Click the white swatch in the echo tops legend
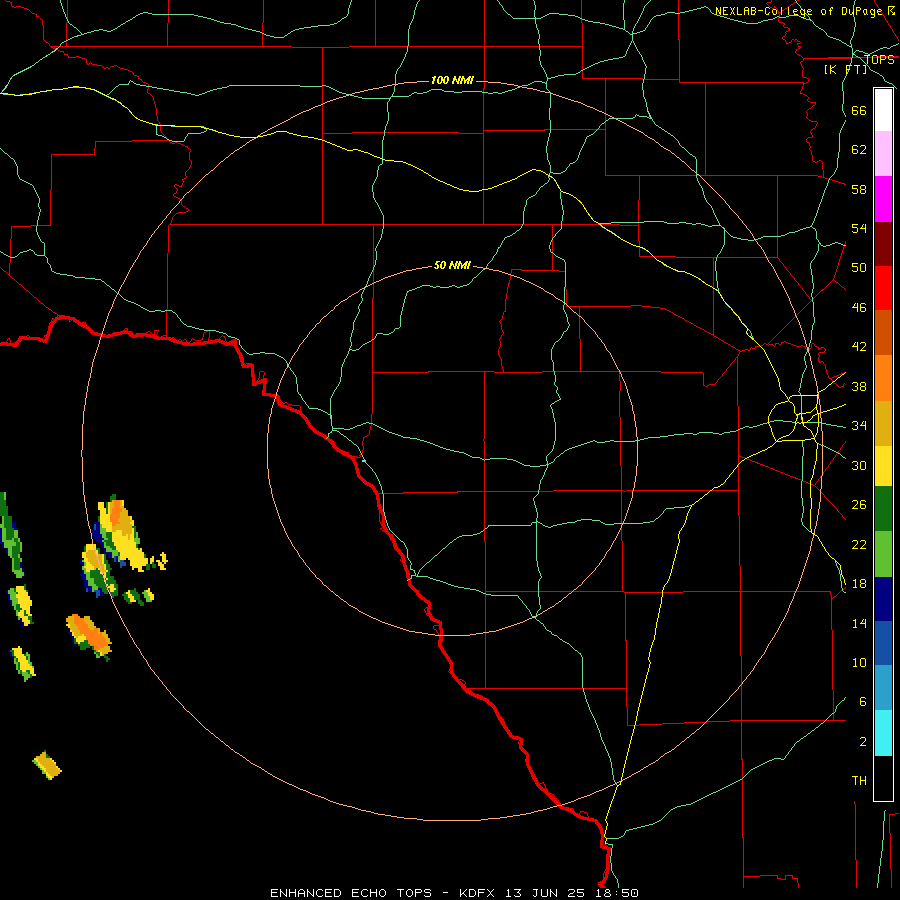The height and width of the screenshot is (900, 900). tap(883, 110)
